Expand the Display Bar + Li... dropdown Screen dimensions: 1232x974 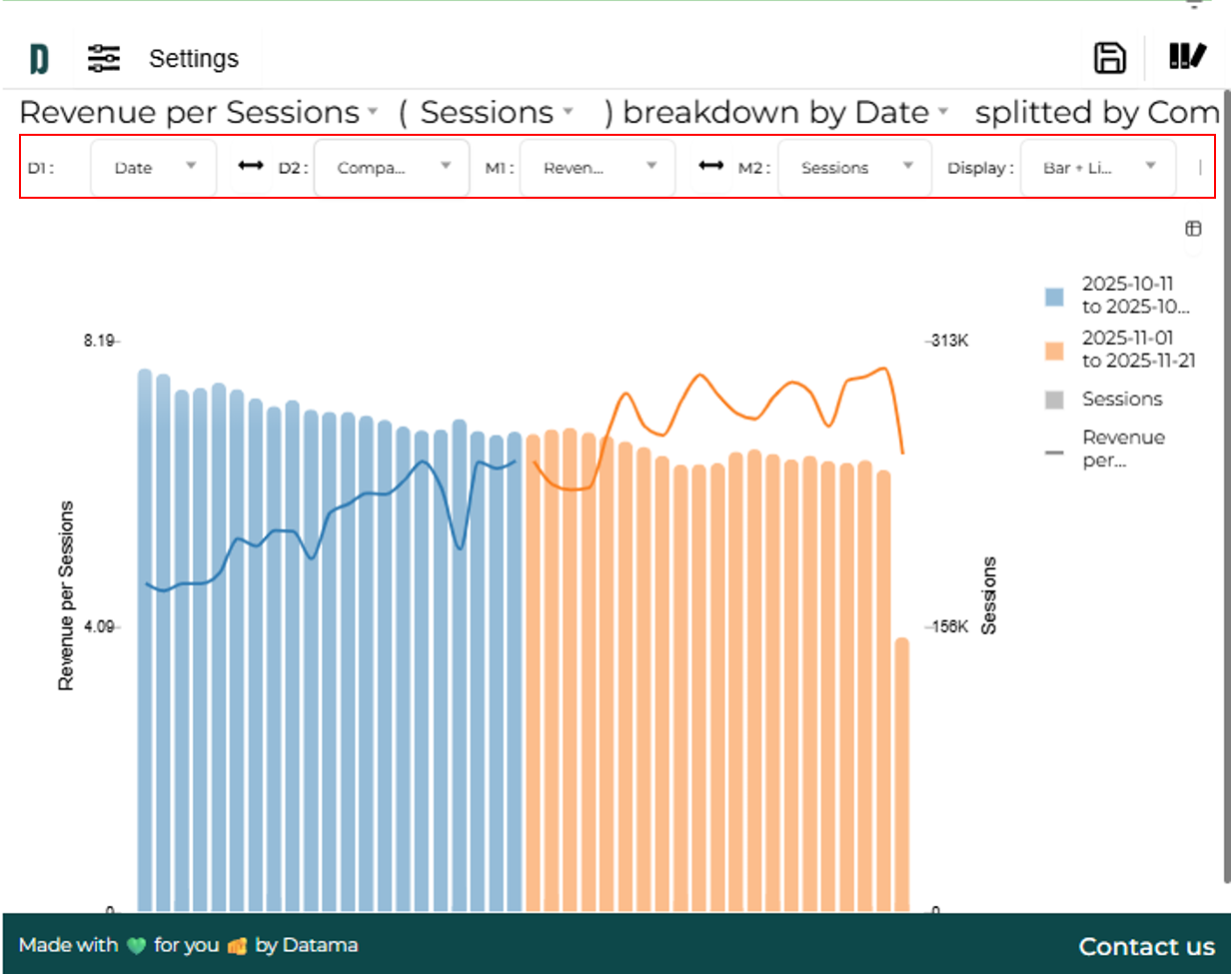point(1097,168)
